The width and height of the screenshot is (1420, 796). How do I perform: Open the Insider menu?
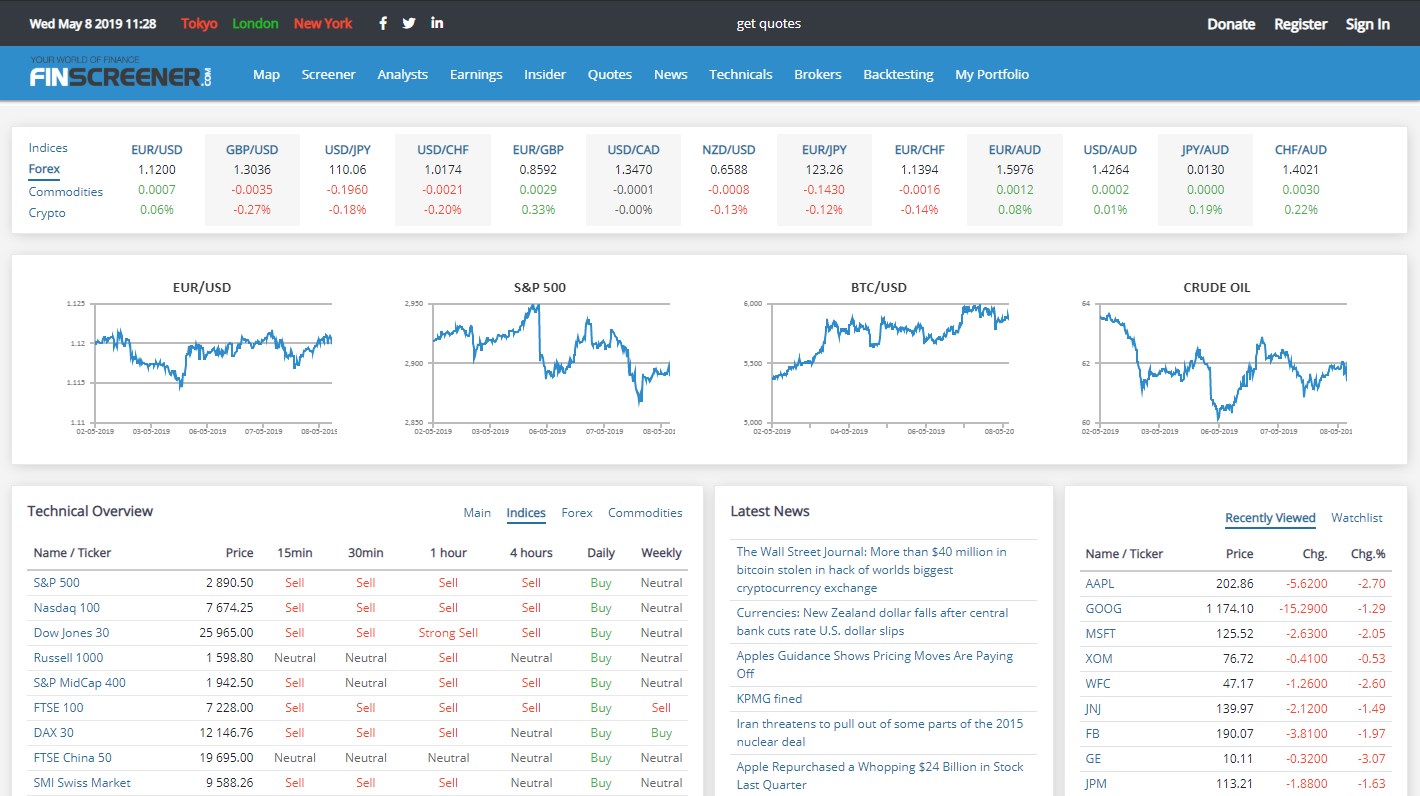coord(545,74)
